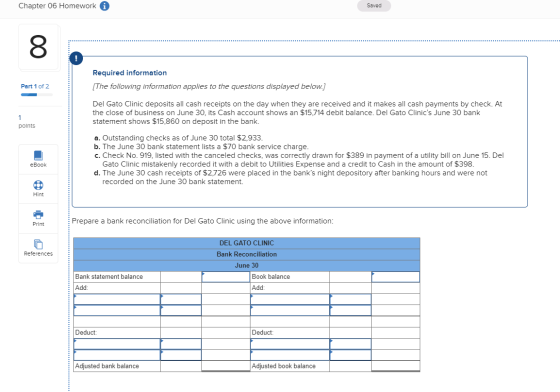Click the question number 8 box
560x392 pixels.
pos(39,47)
